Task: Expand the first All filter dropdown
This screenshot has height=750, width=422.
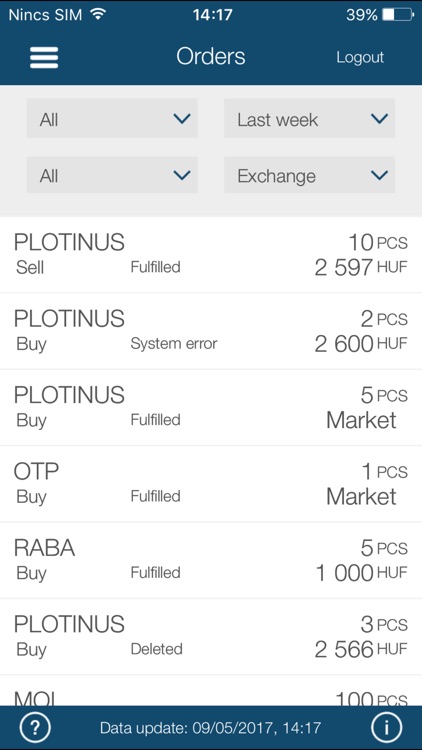Action: [x=112, y=119]
